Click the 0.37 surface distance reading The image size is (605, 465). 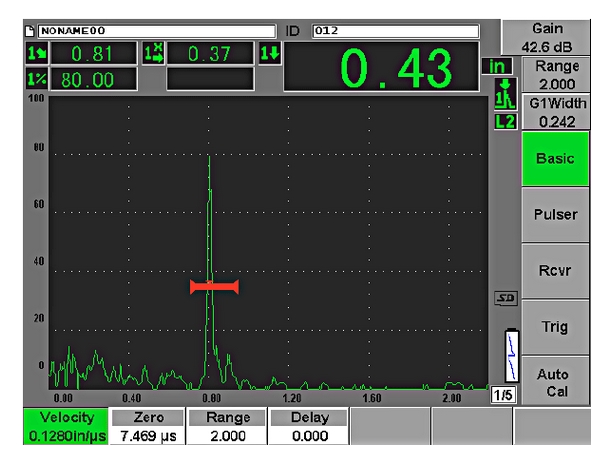pyautogui.click(x=210, y=53)
